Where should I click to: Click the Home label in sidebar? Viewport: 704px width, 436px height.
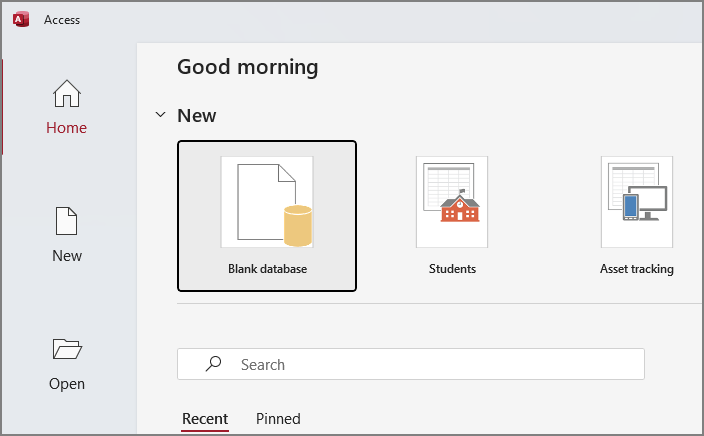[67, 128]
